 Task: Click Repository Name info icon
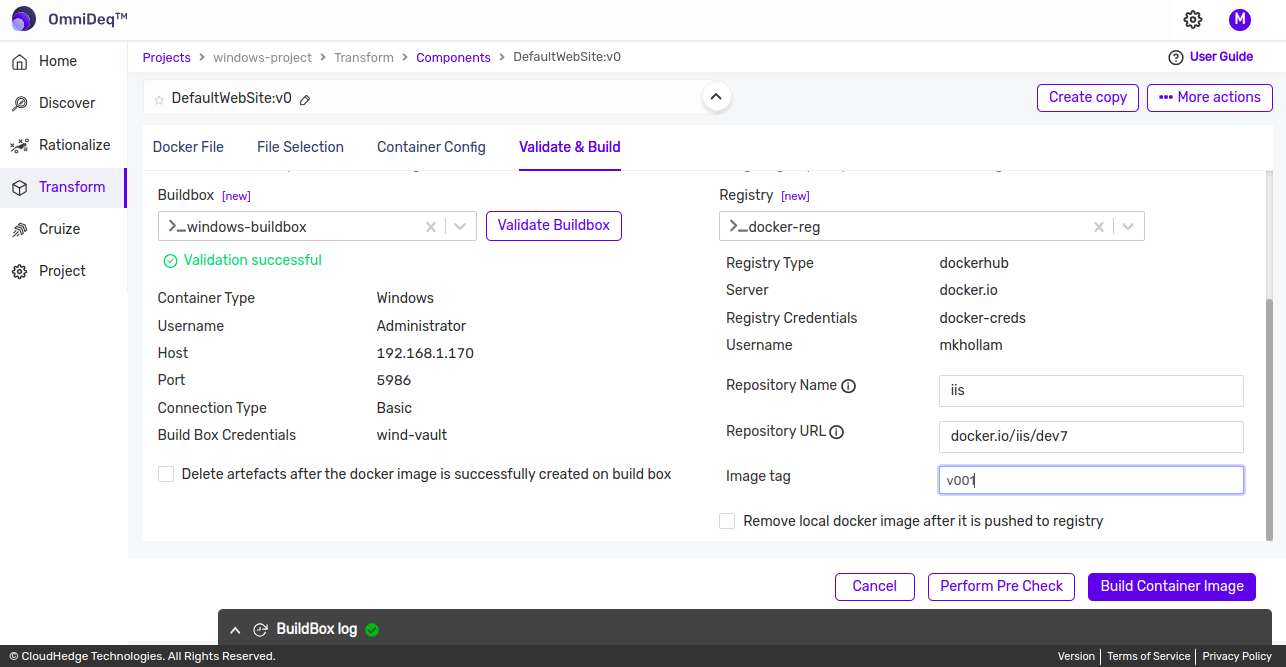(849, 386)
